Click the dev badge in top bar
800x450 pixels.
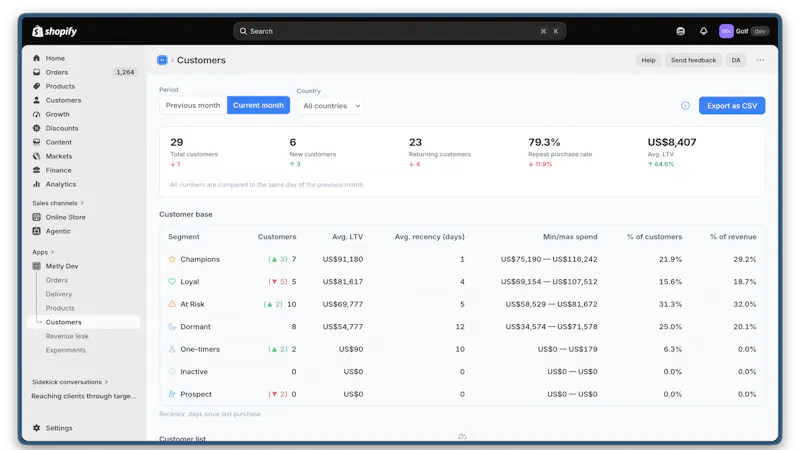(760, 31)
